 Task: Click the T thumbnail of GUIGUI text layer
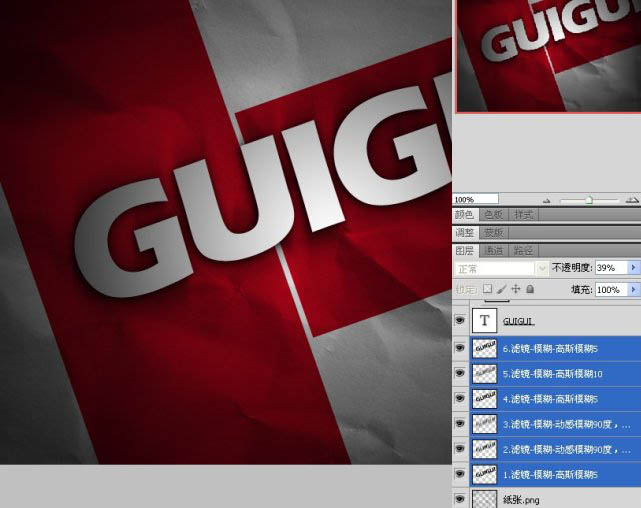click(x=484, y=320)
